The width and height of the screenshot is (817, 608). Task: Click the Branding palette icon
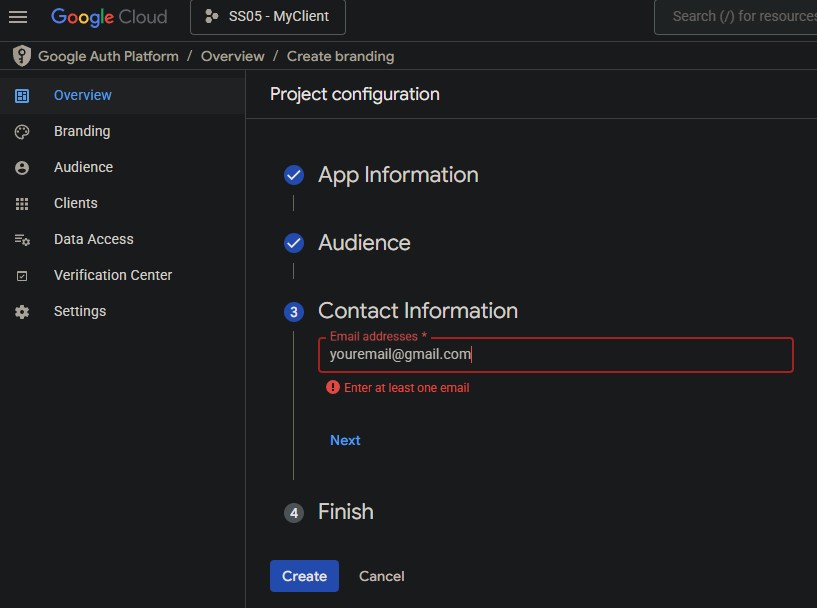tap(22, 132)
